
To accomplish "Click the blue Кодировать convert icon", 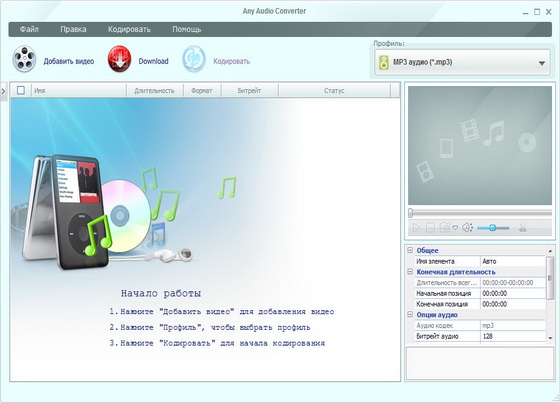I will [x=194, y=59].
